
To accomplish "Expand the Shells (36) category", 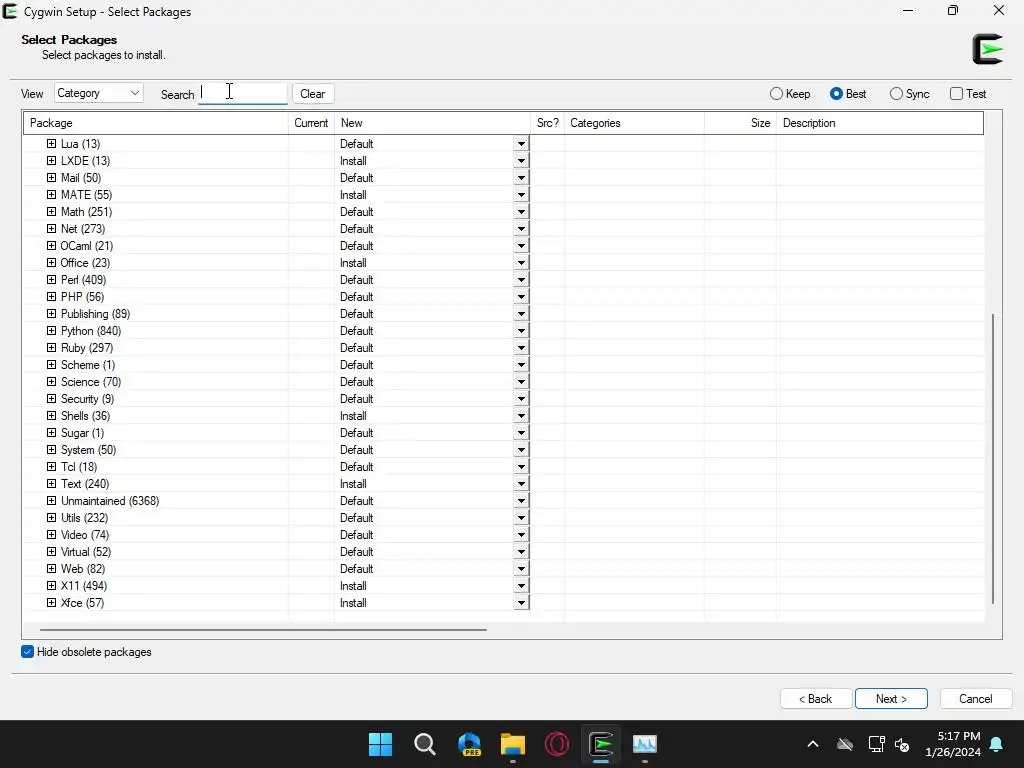I will (x=52, y=415).
